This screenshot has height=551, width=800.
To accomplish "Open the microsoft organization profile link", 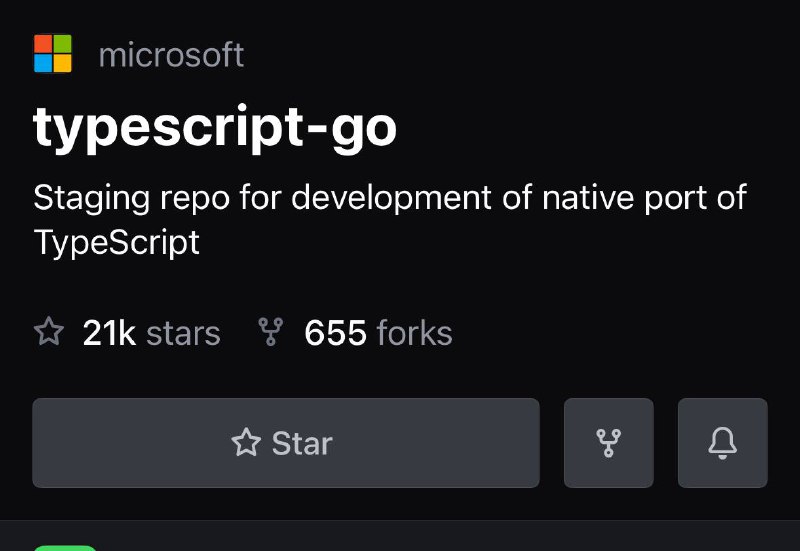I will [171, 55].
